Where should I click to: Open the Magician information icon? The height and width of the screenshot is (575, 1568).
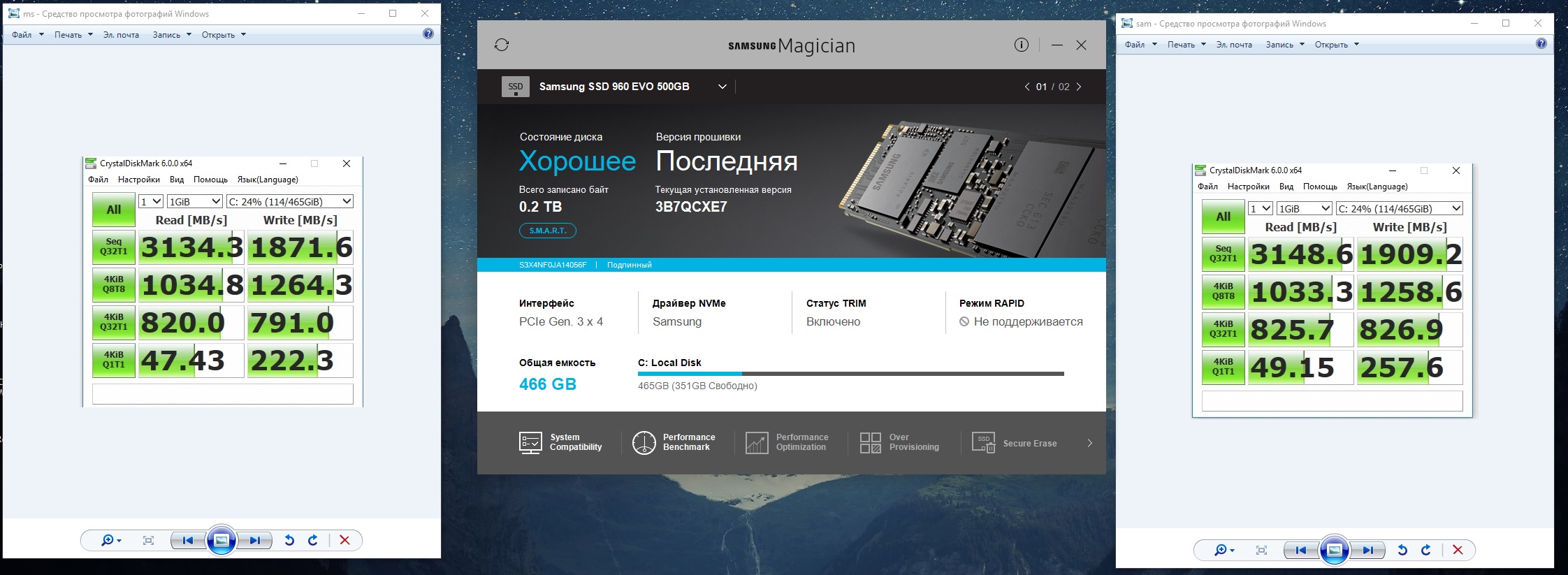[x=1022, y=45]
